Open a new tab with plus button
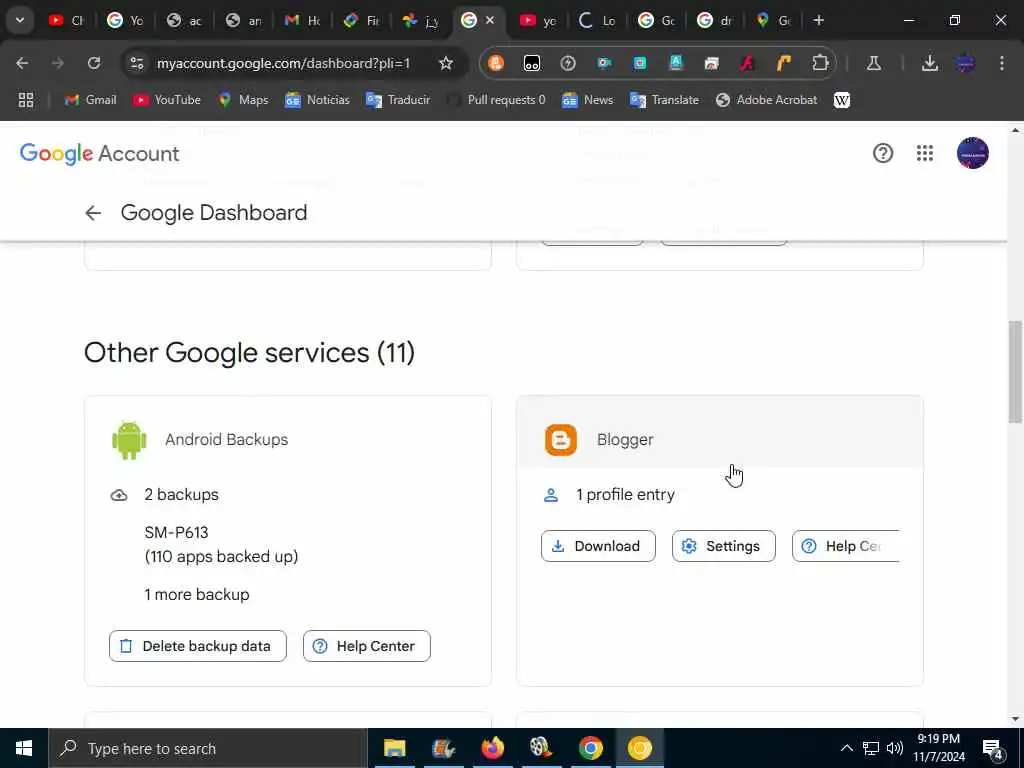Screen dimensions: 1024x768 tap(818, 20)
